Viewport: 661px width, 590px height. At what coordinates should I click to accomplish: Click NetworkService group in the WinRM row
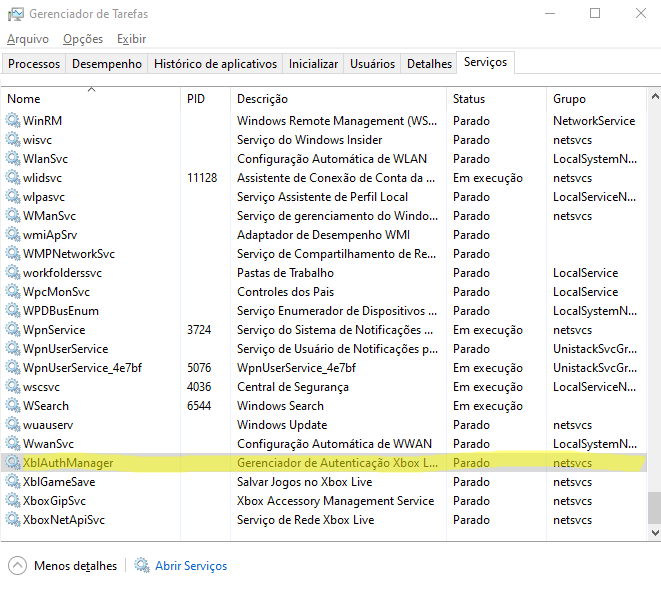coord(594,121)
